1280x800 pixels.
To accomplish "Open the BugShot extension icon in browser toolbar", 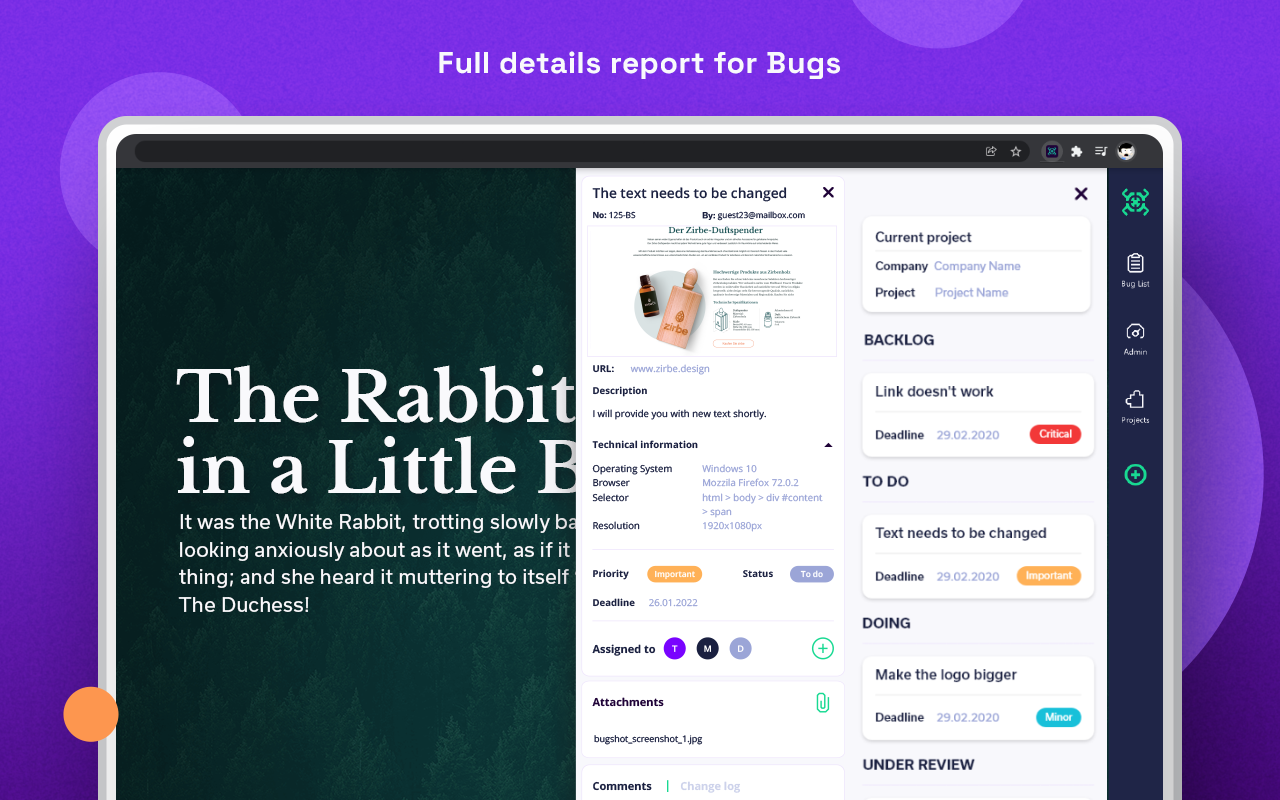I will coord(1051,152).
